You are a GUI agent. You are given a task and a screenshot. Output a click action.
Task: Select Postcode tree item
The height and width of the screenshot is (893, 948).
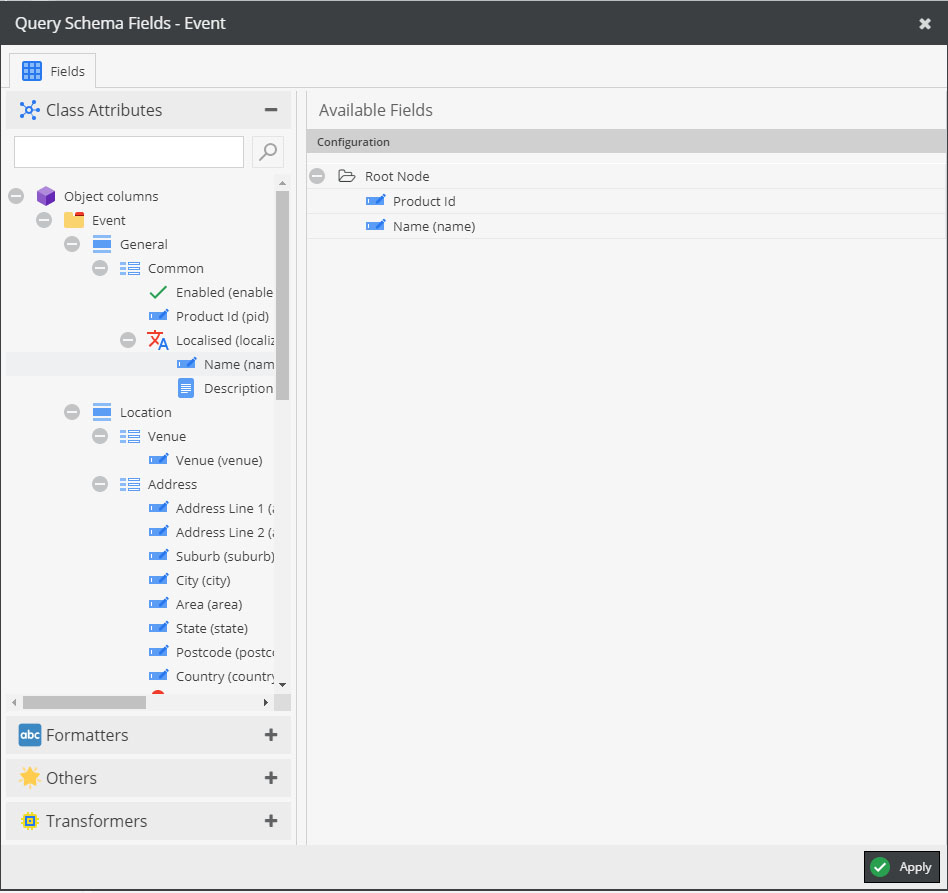point(225,652)
